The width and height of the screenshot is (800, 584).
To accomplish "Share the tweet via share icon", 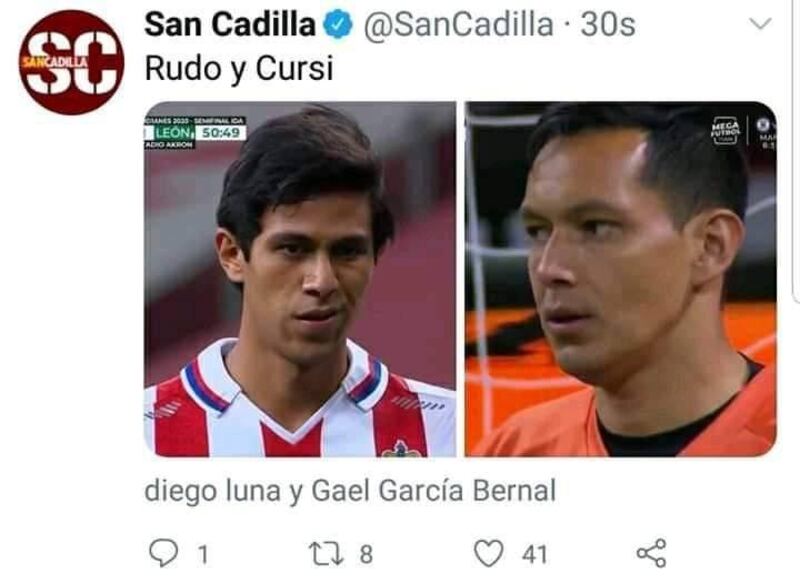I will point(652,553).
